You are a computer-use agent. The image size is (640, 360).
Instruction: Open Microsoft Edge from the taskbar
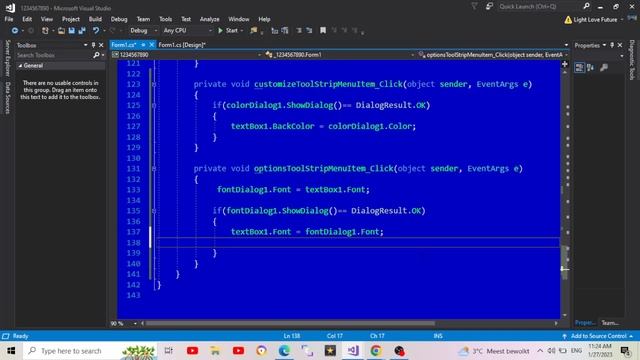pos(284,351)
